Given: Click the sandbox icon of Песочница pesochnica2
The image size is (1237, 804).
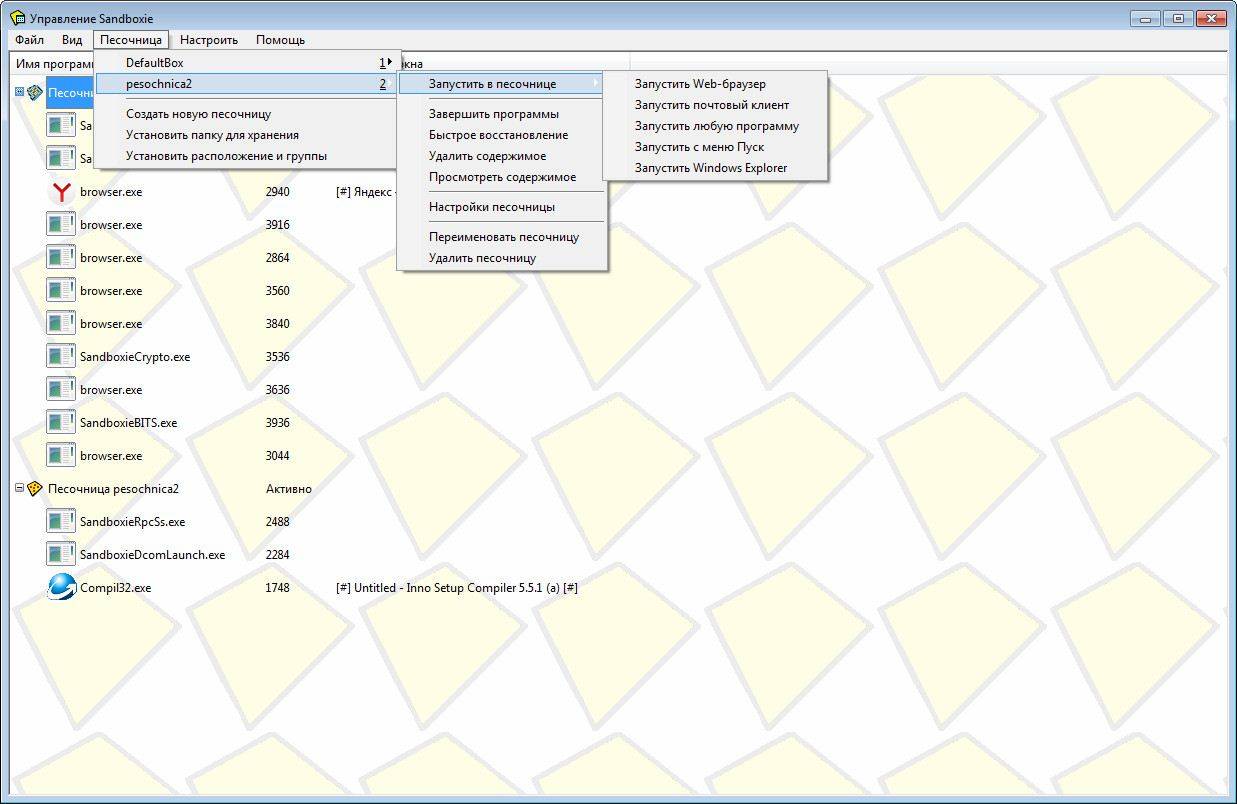Looking at the screenshot, I should click(x=35, y=489).
